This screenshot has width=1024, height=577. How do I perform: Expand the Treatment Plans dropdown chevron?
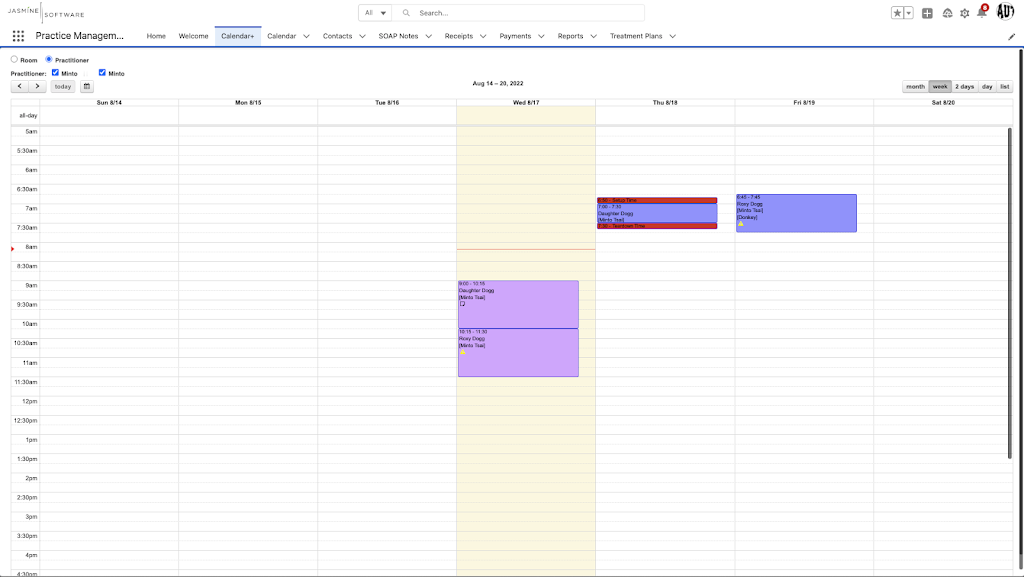point(672,36)
